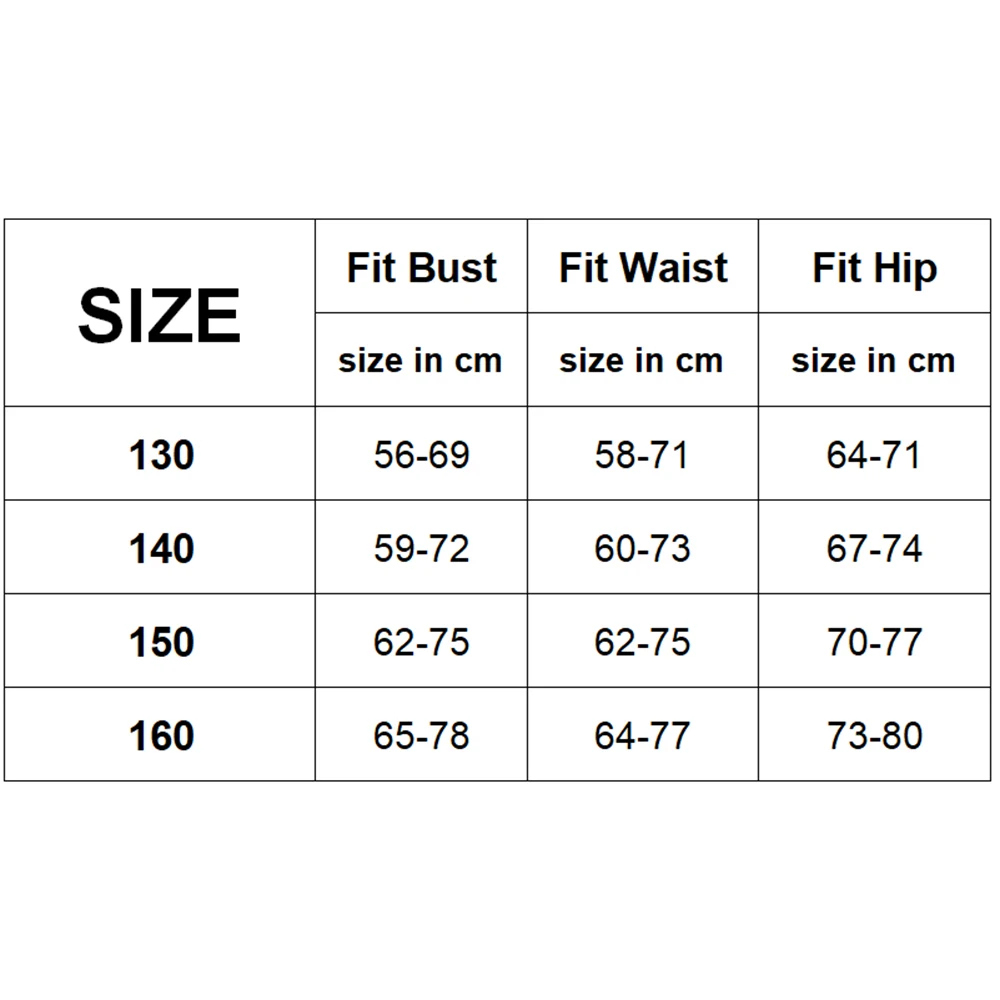Click "size in cm" under Fit Bust
Image resolution: width=1000 pixels, height=1000 pixels.
pyautogui.click(x=420, y=360)
